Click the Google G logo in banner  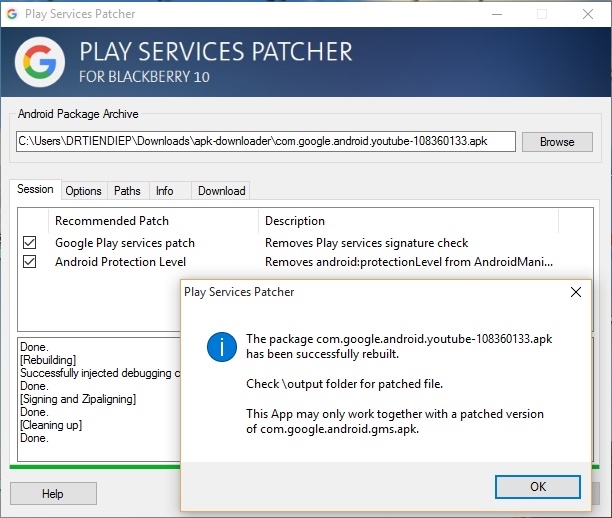40,63
